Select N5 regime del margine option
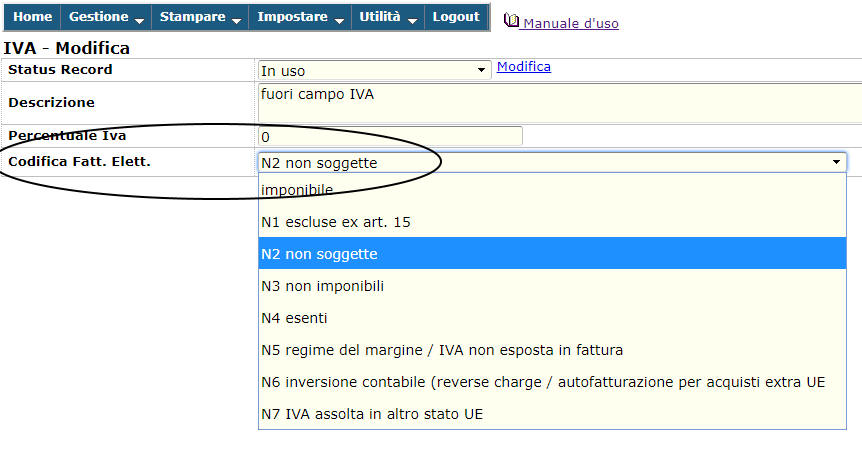Screen dimensions: 862x457 click(441, 350)
